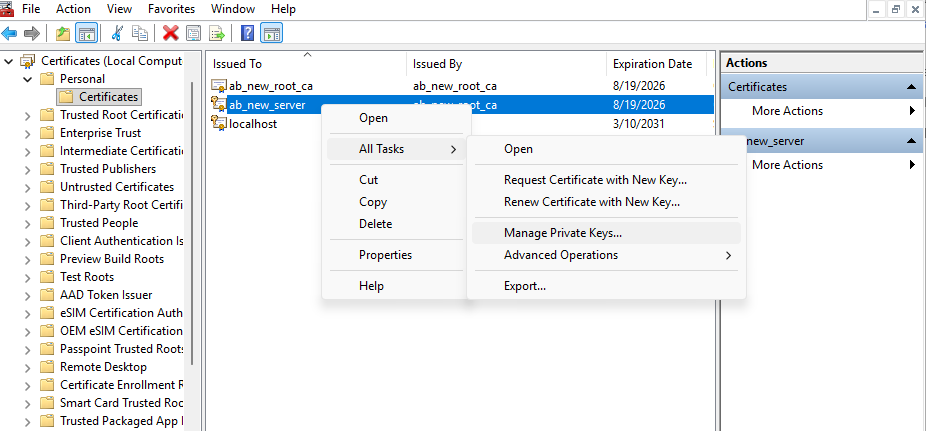Click the Personal folder icon
Screen dimensions: 926x431
point(47,79)
